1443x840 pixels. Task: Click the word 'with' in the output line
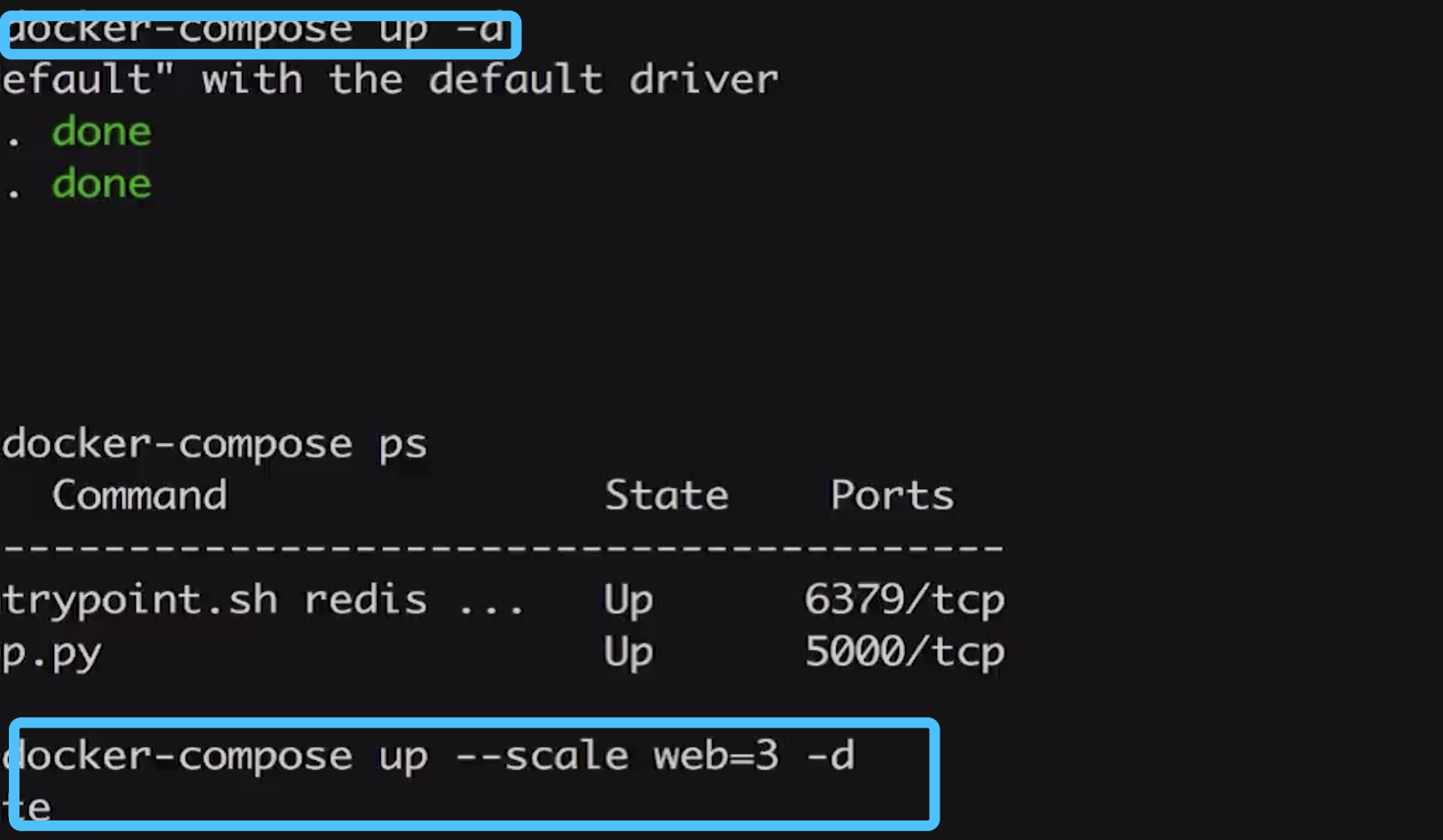[253, 79]
